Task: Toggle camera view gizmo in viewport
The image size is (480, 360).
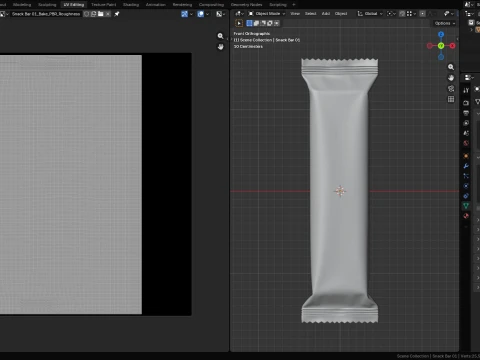Action: (x=451, y=88)
